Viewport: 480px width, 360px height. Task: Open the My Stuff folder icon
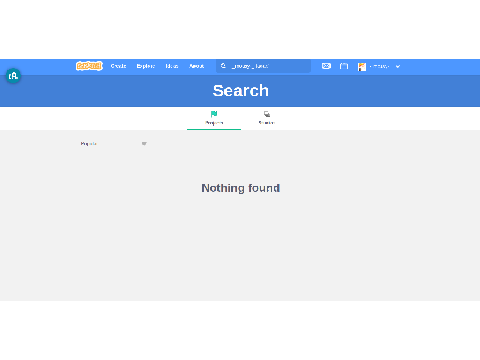[344, 66]
